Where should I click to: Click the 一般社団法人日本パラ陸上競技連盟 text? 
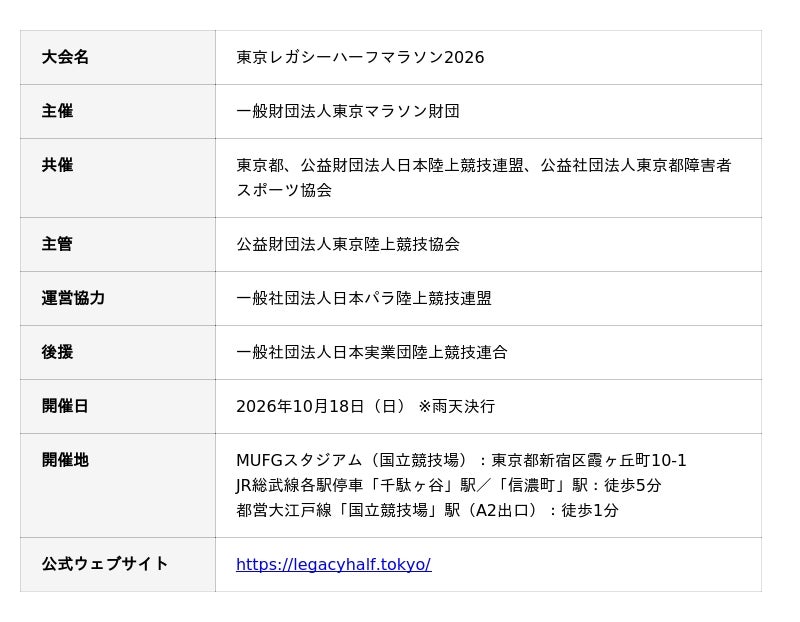pos(364,298)
